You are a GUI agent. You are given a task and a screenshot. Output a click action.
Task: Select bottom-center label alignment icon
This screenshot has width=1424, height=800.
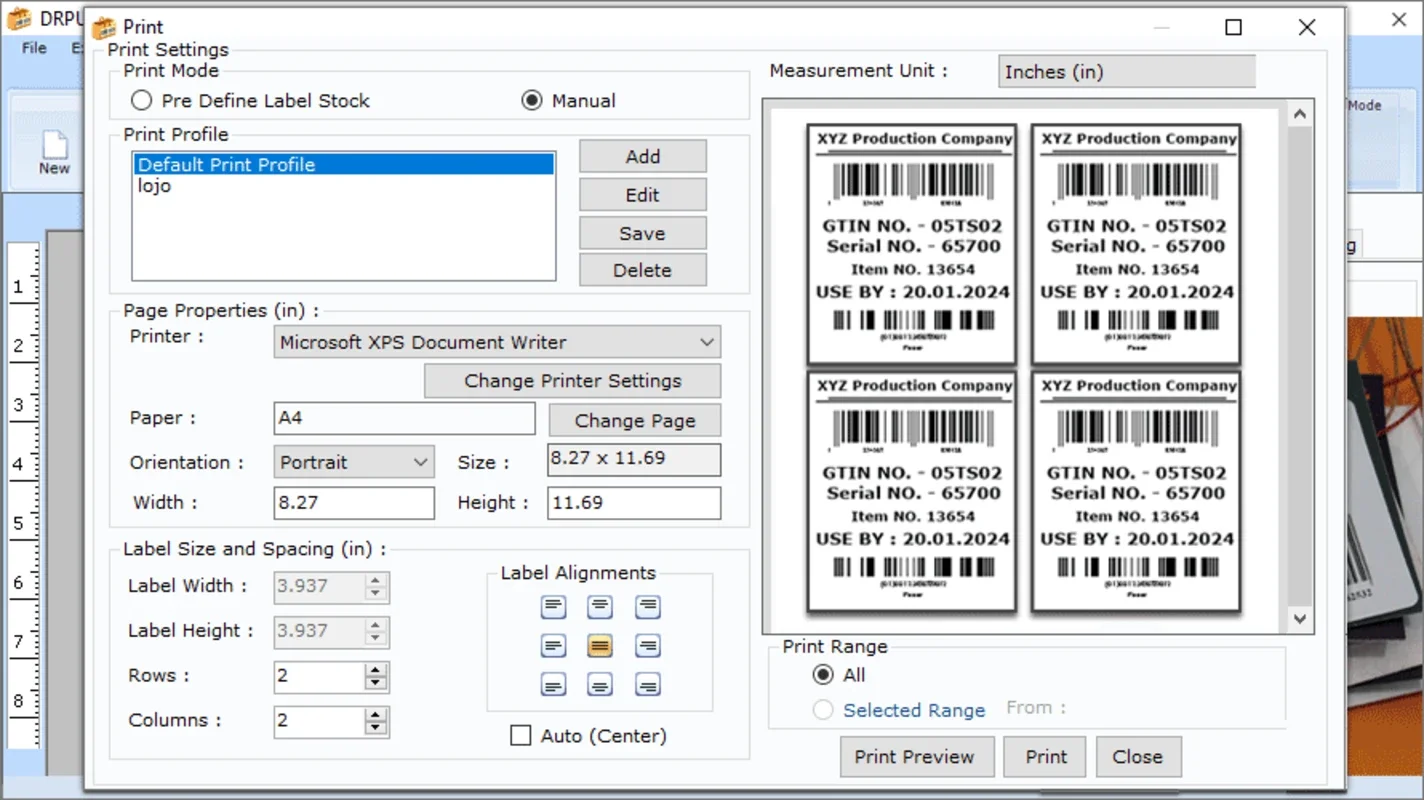click(x=600, y=685)
